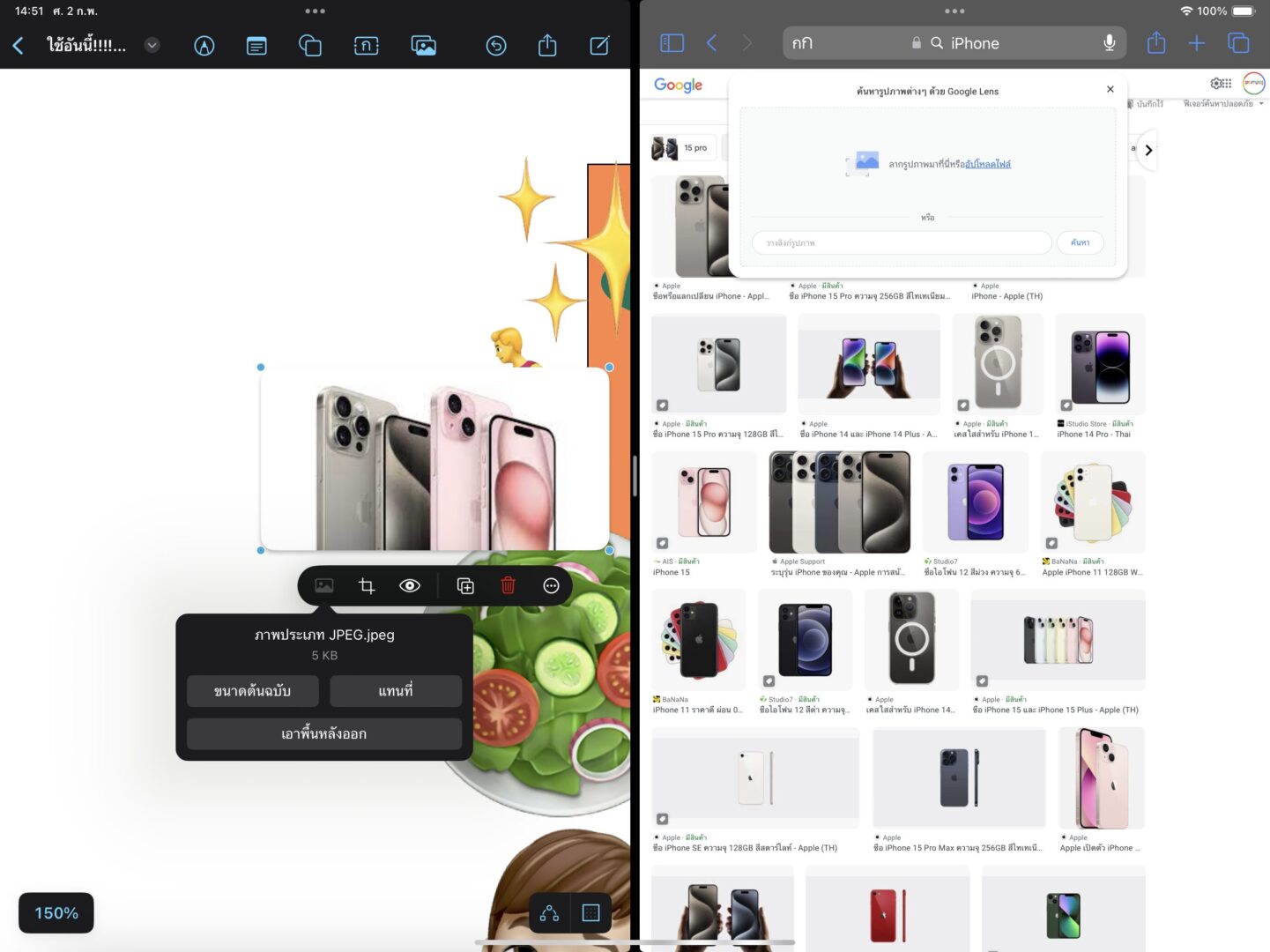Delete the selected image with trash icon
1270x952 pixels.
pyautogui.click(x=509, y=586)
